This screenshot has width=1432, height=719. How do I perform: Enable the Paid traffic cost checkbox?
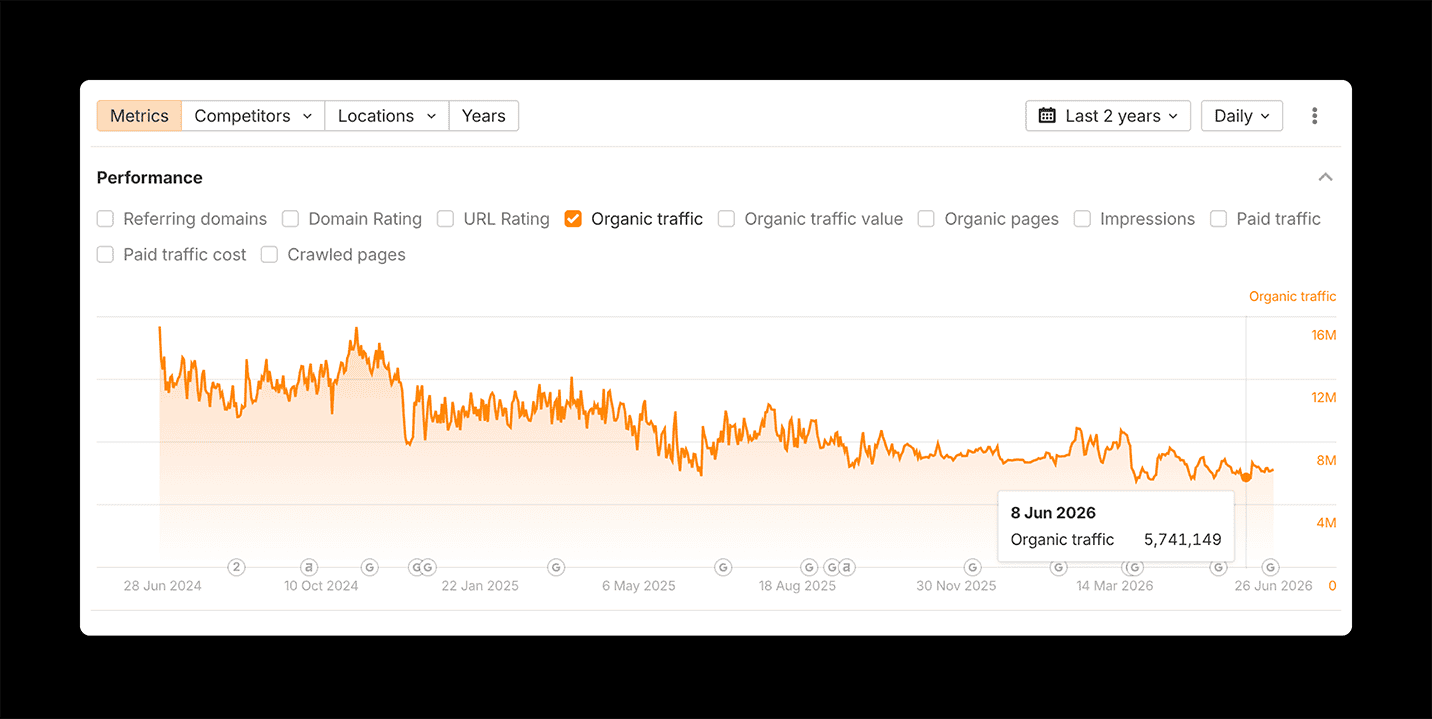click(x=105, y=255)
